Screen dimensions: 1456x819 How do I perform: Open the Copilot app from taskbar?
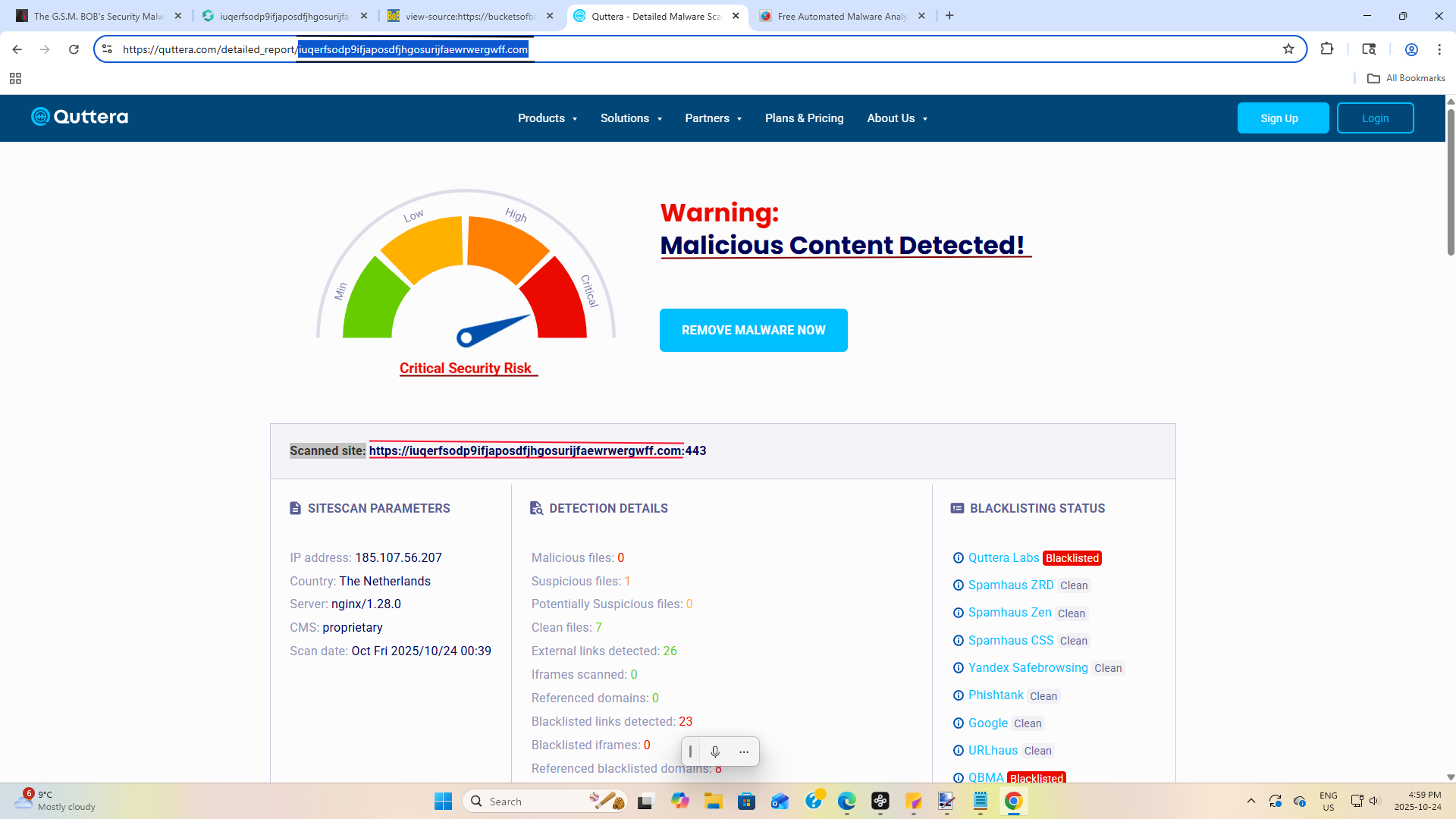680,802
